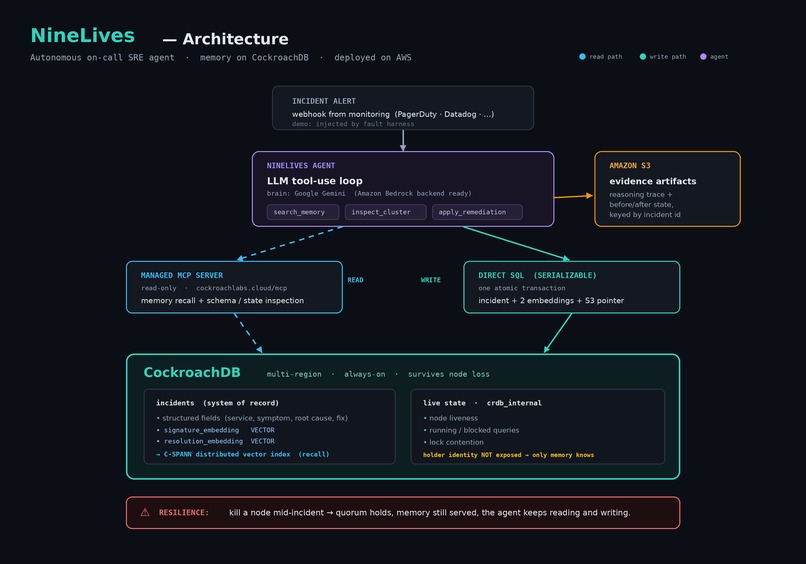The height and width of the screenshot is (564, 806).
Task: Click the READ path label
Action: click(x=355, y=280)
